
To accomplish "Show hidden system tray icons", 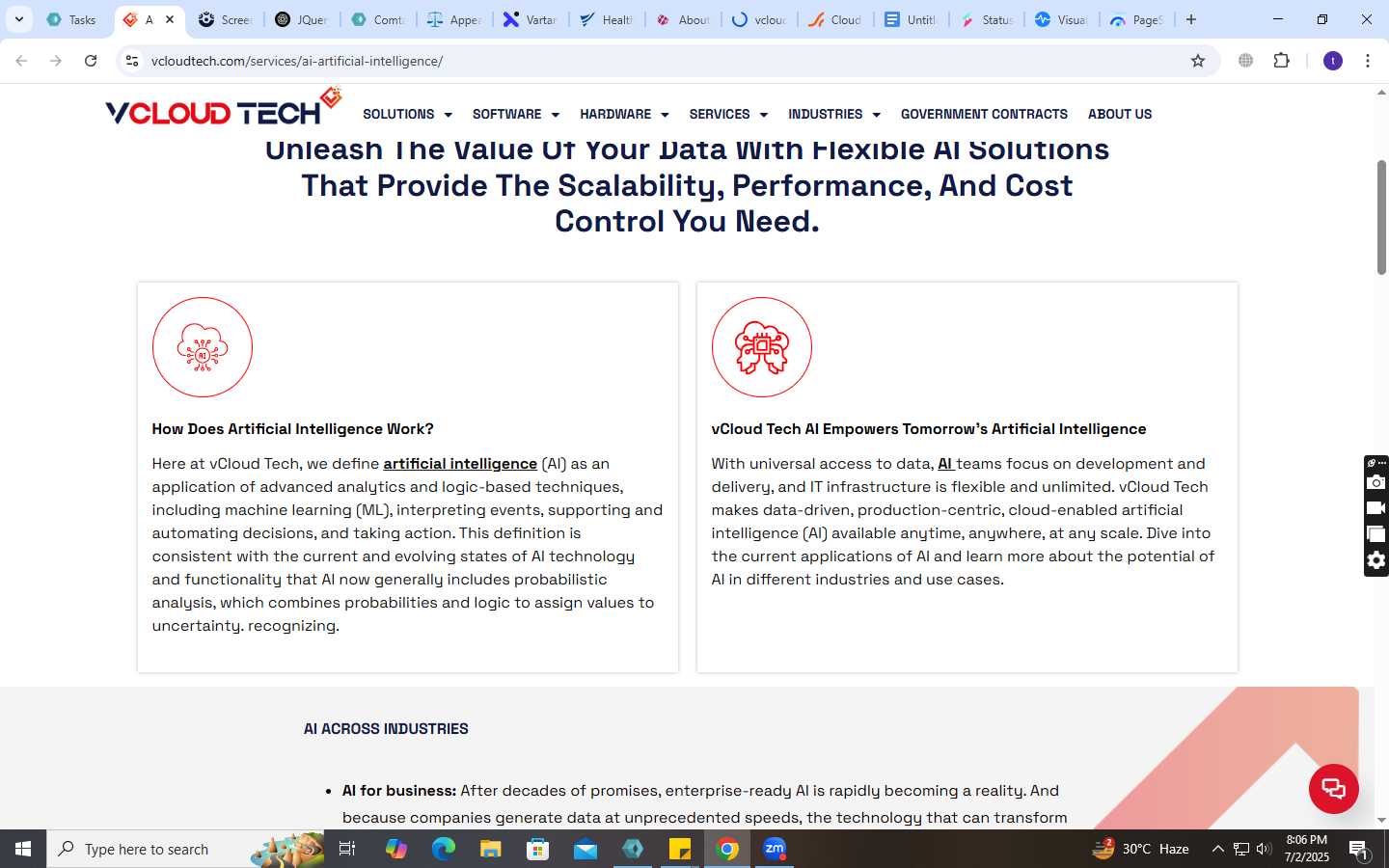I will pyautogui.click(x=1217, y=849).
